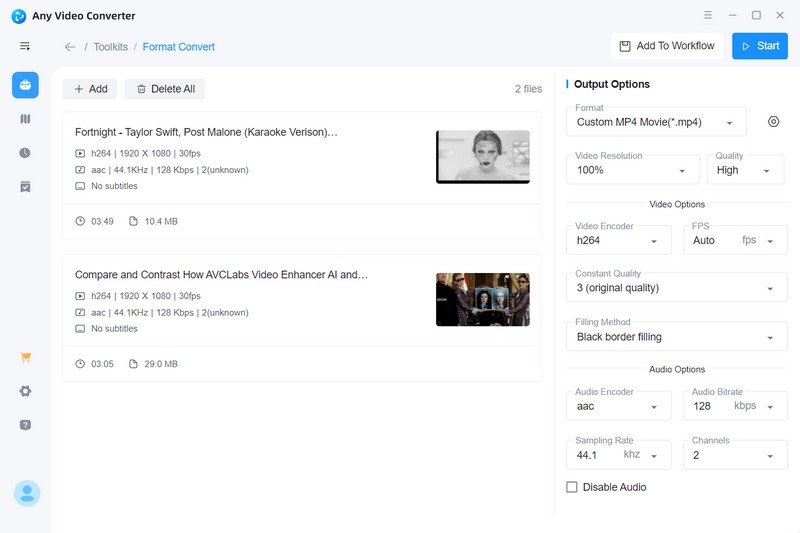Open the Quality High dropdown
This screenshot has height=533, width=800.
click(745, 170)
